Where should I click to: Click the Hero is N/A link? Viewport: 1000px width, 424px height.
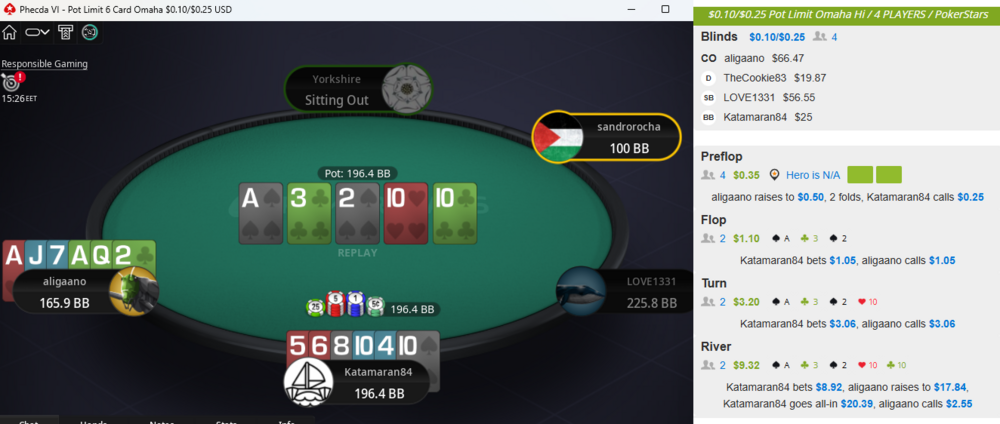click(x=808, y=175)
